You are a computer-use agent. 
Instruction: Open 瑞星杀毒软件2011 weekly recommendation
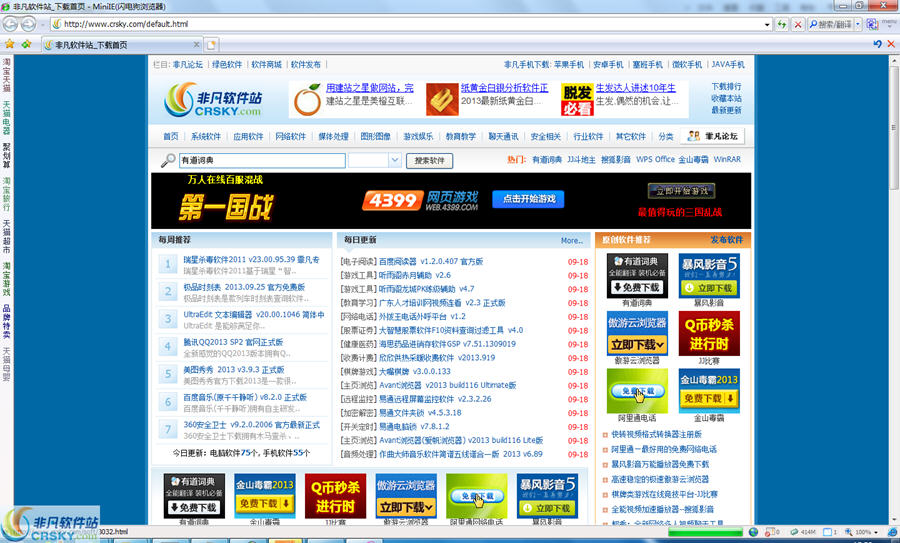[251, 259]
